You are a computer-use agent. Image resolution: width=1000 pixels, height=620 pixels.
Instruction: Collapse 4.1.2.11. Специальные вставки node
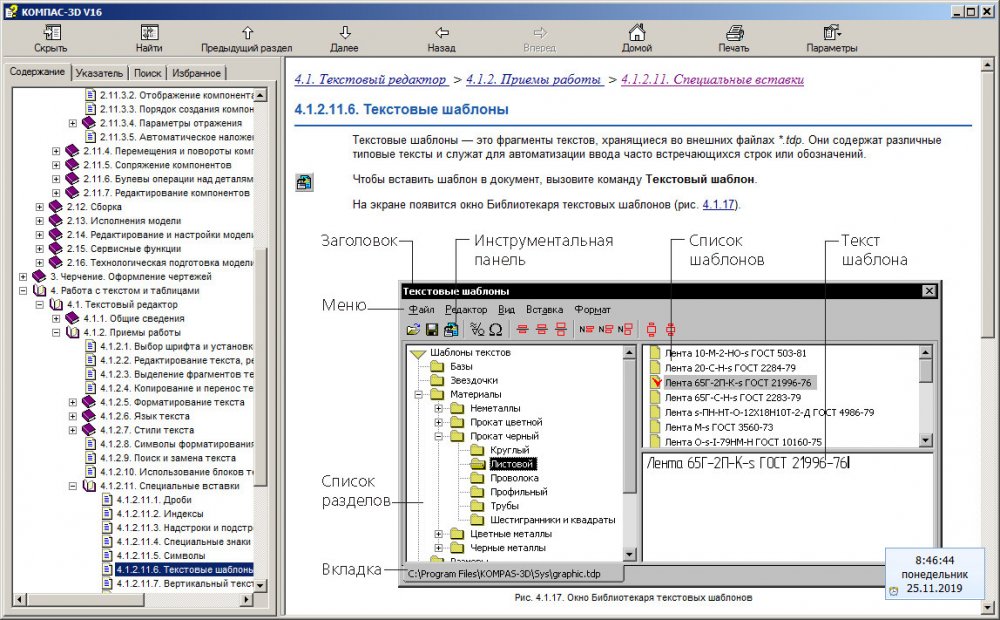click(73, 486)
